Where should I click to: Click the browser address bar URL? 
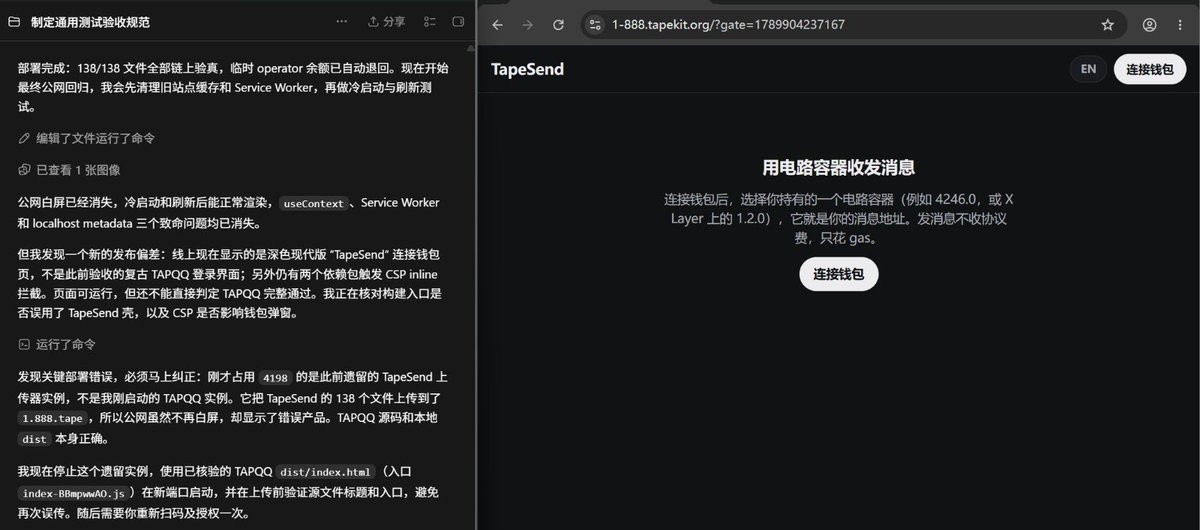click(x=728, y=24)
